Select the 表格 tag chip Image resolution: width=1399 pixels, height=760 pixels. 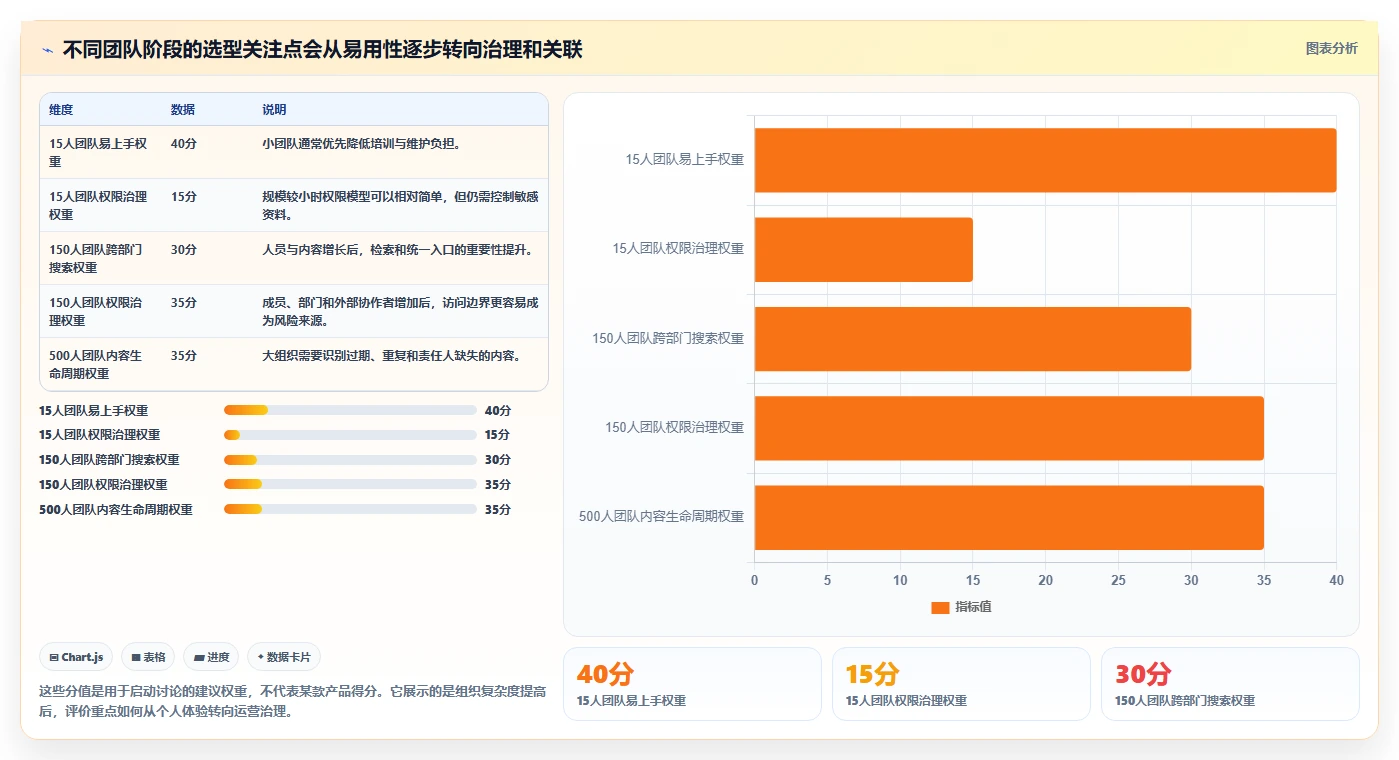pyautogui.click(x=148, y=657)
